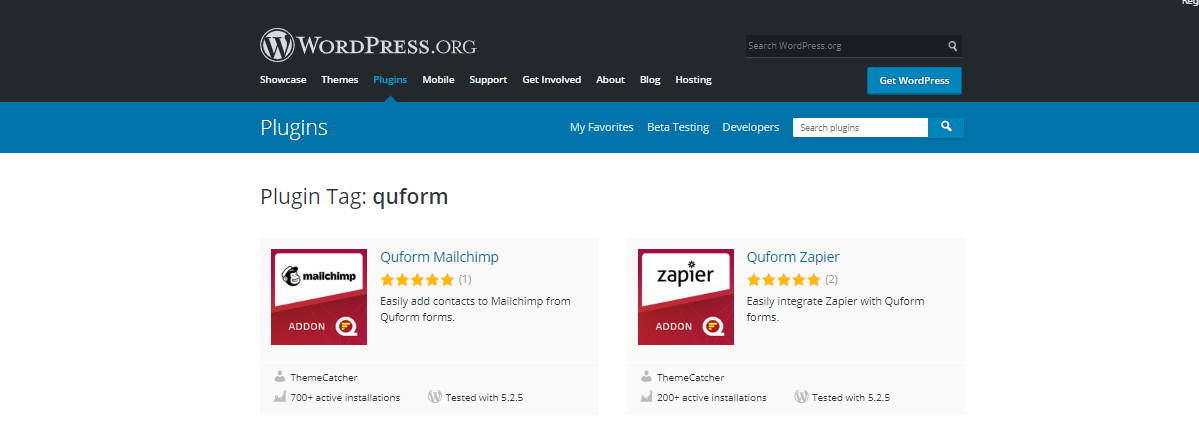The image size is (1199, 432).
Task: Click the author icon beside Mailchimp ThemeCatcher
Action: 279,376
